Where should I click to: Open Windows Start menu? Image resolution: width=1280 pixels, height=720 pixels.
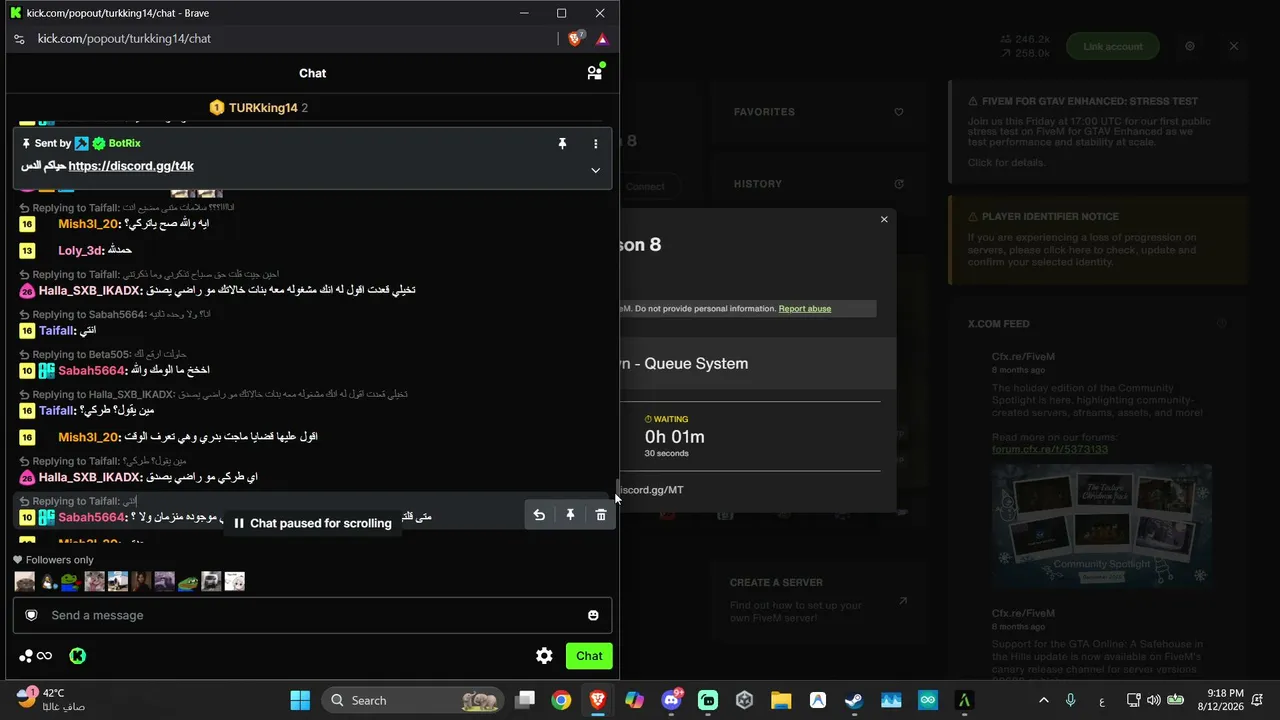point(300,700)
